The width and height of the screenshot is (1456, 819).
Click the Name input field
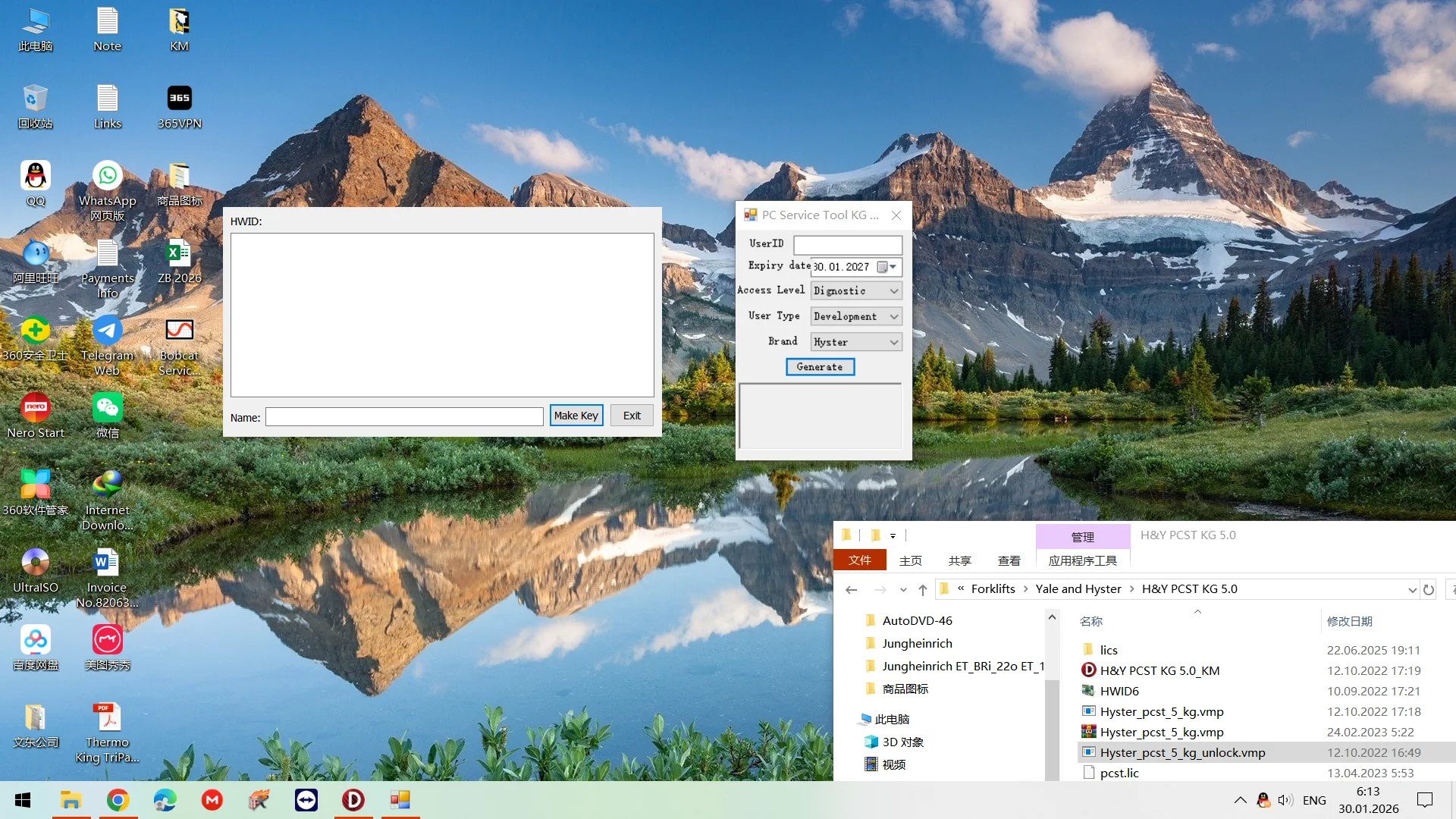[x=404, y=416]
